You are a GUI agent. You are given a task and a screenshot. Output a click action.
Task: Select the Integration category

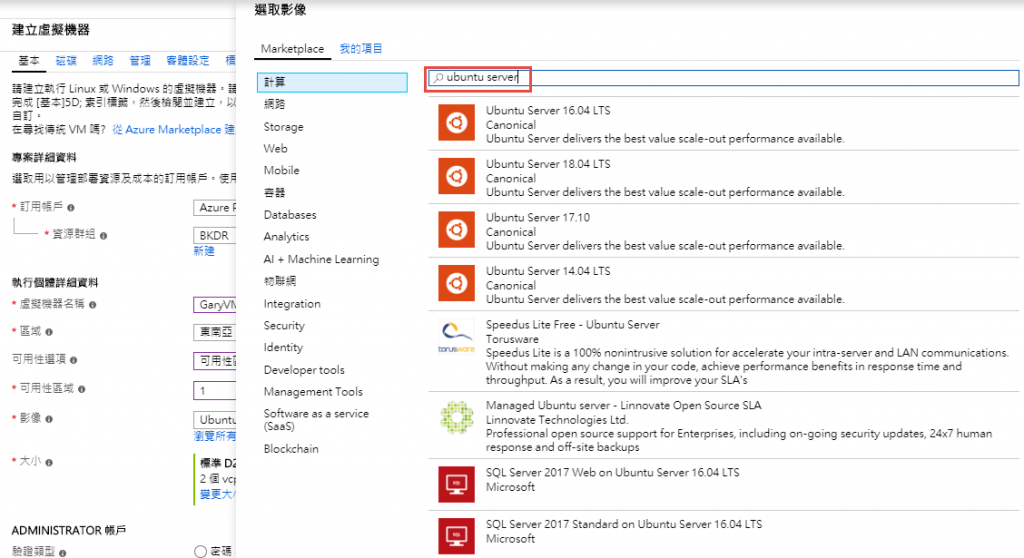292,304
